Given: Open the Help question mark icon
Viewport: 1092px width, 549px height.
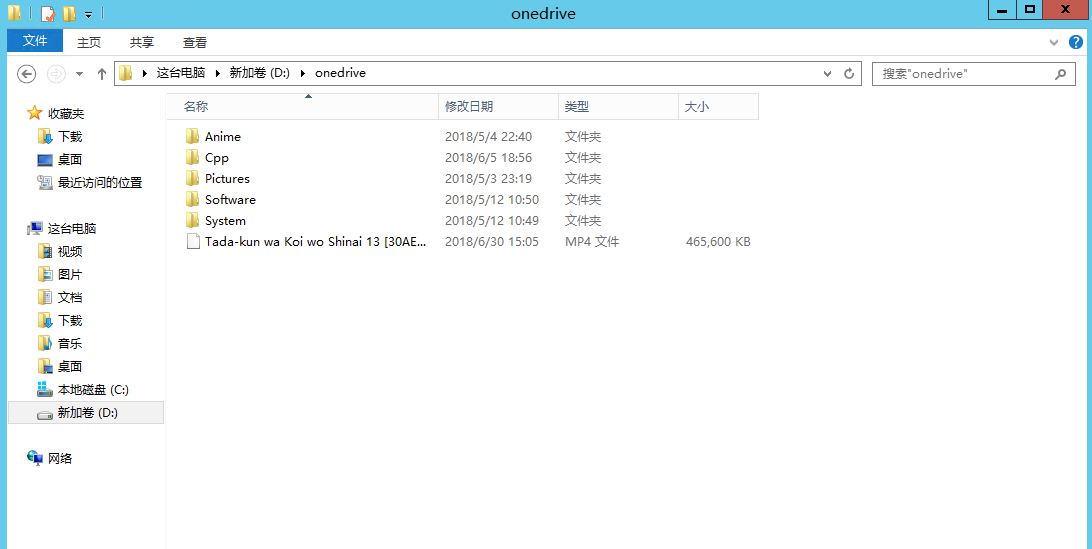Looking at the screenshot, I should click(x=1076, y=42).
